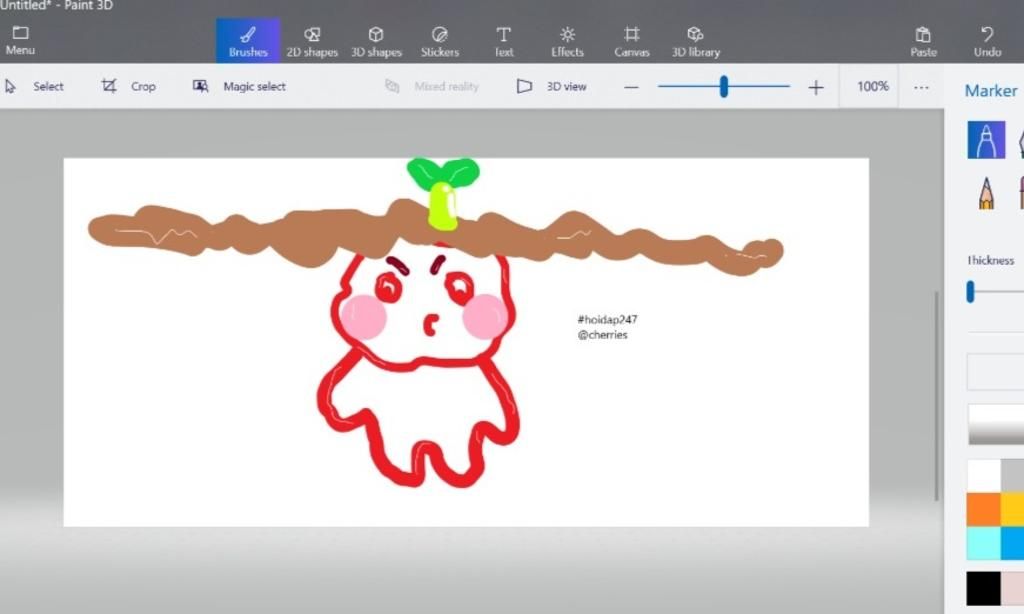Click the #hoidap247 text on canvas

(x=607, y=319)
